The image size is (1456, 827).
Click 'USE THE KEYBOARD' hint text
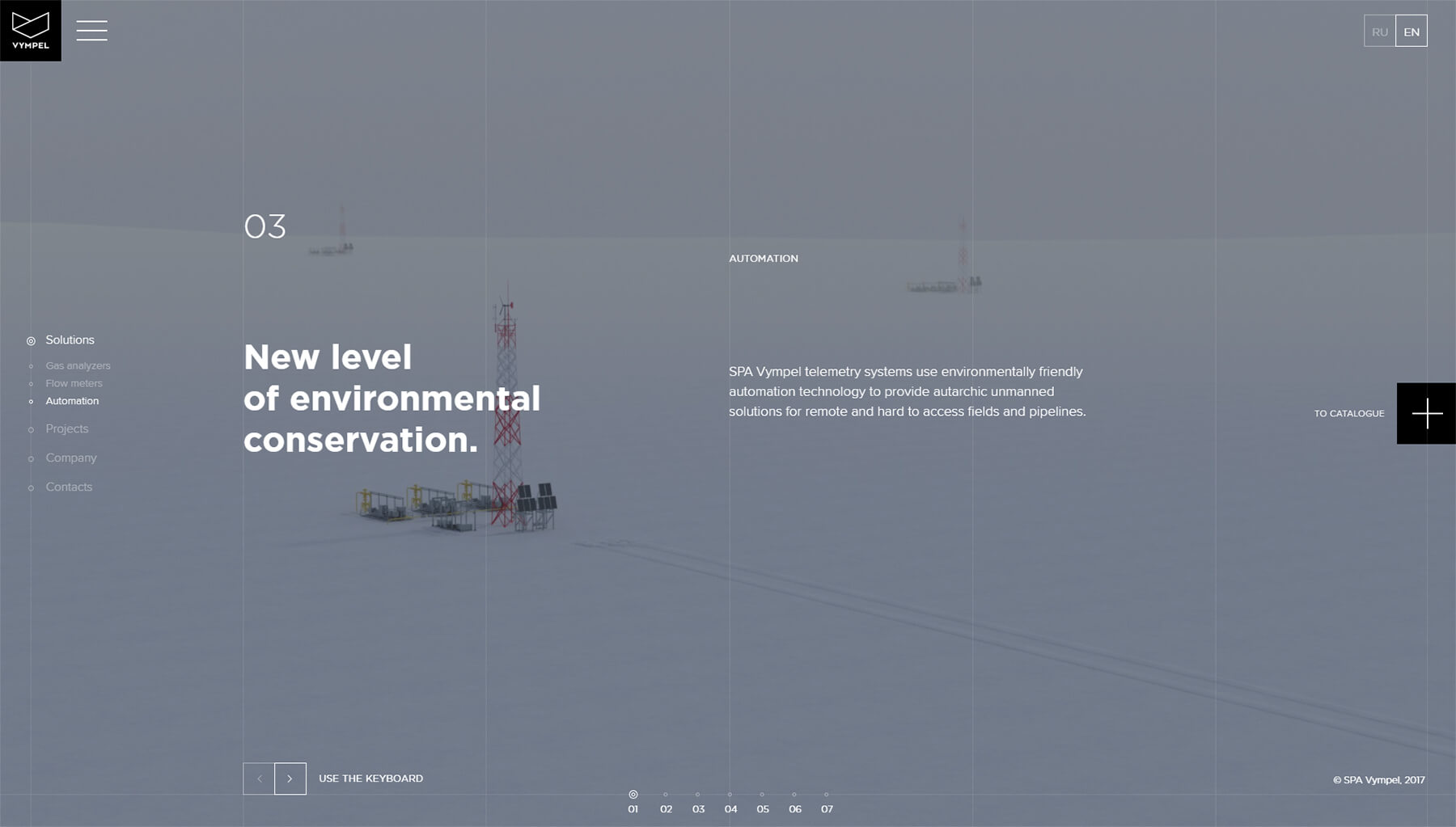(370, 778)
